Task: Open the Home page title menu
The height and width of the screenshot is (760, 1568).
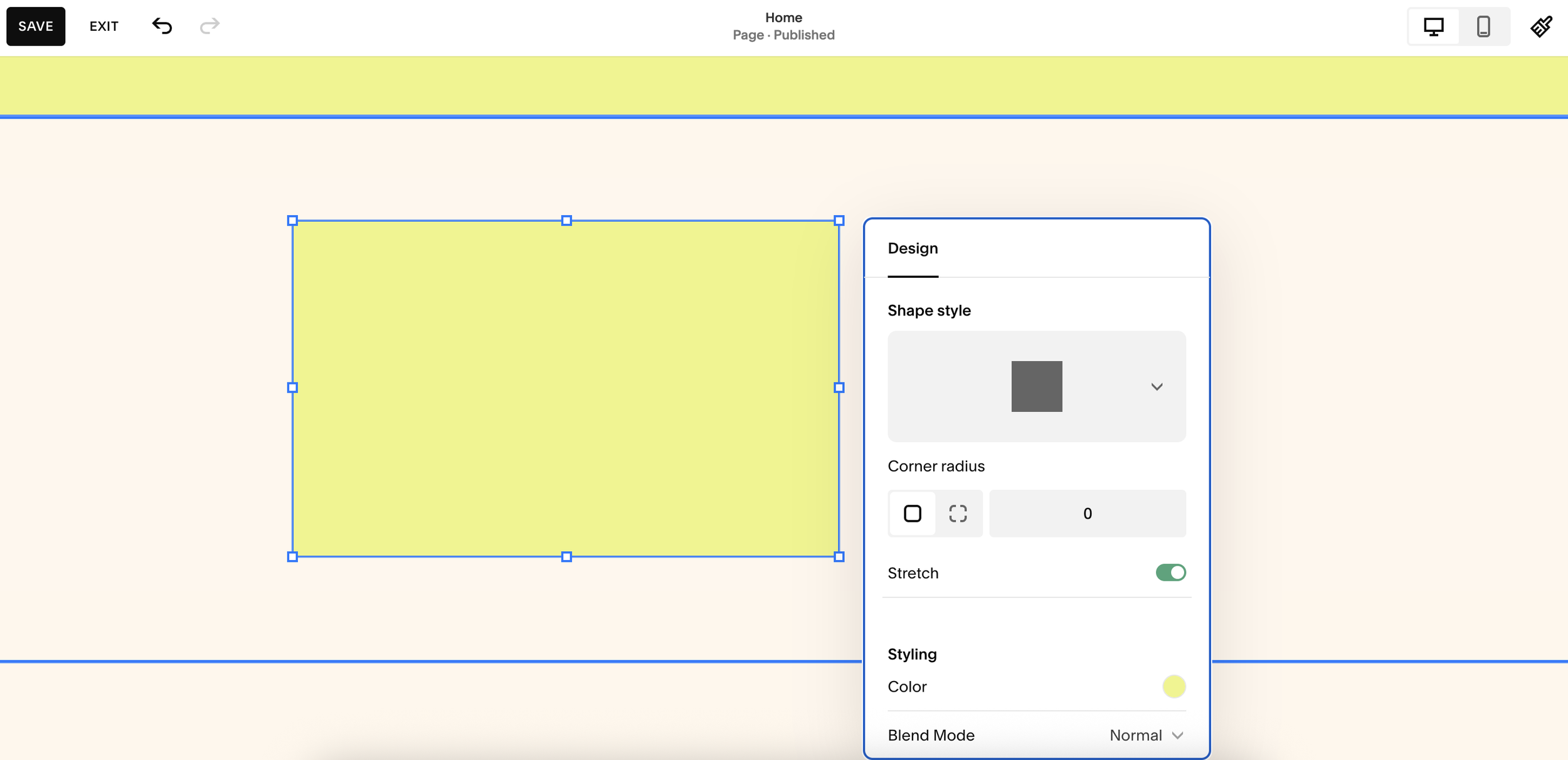Action: (x=783, y=25)
